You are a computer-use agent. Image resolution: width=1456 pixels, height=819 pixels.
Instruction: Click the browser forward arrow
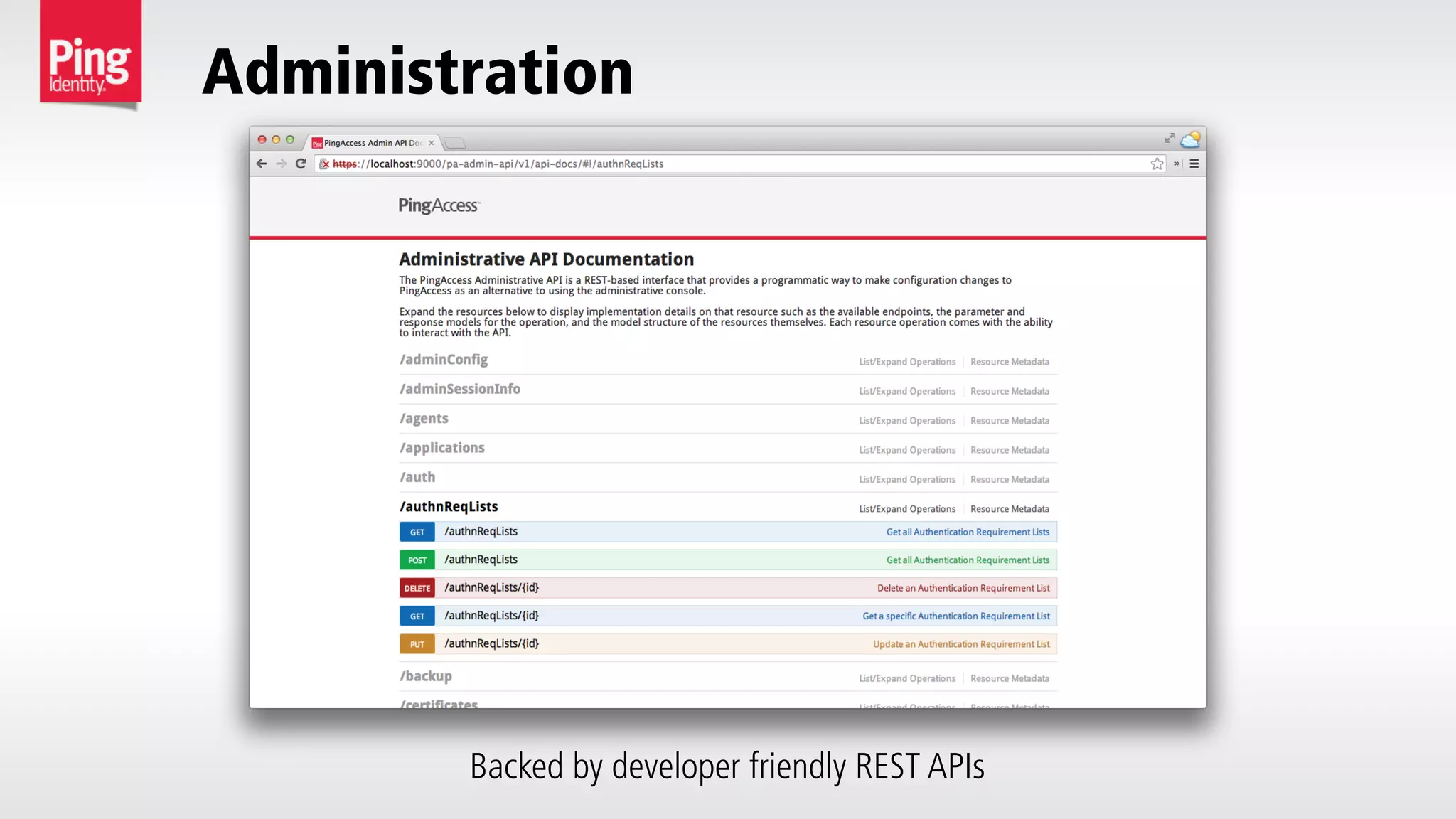pyautogui.click(x=282, y=164)
